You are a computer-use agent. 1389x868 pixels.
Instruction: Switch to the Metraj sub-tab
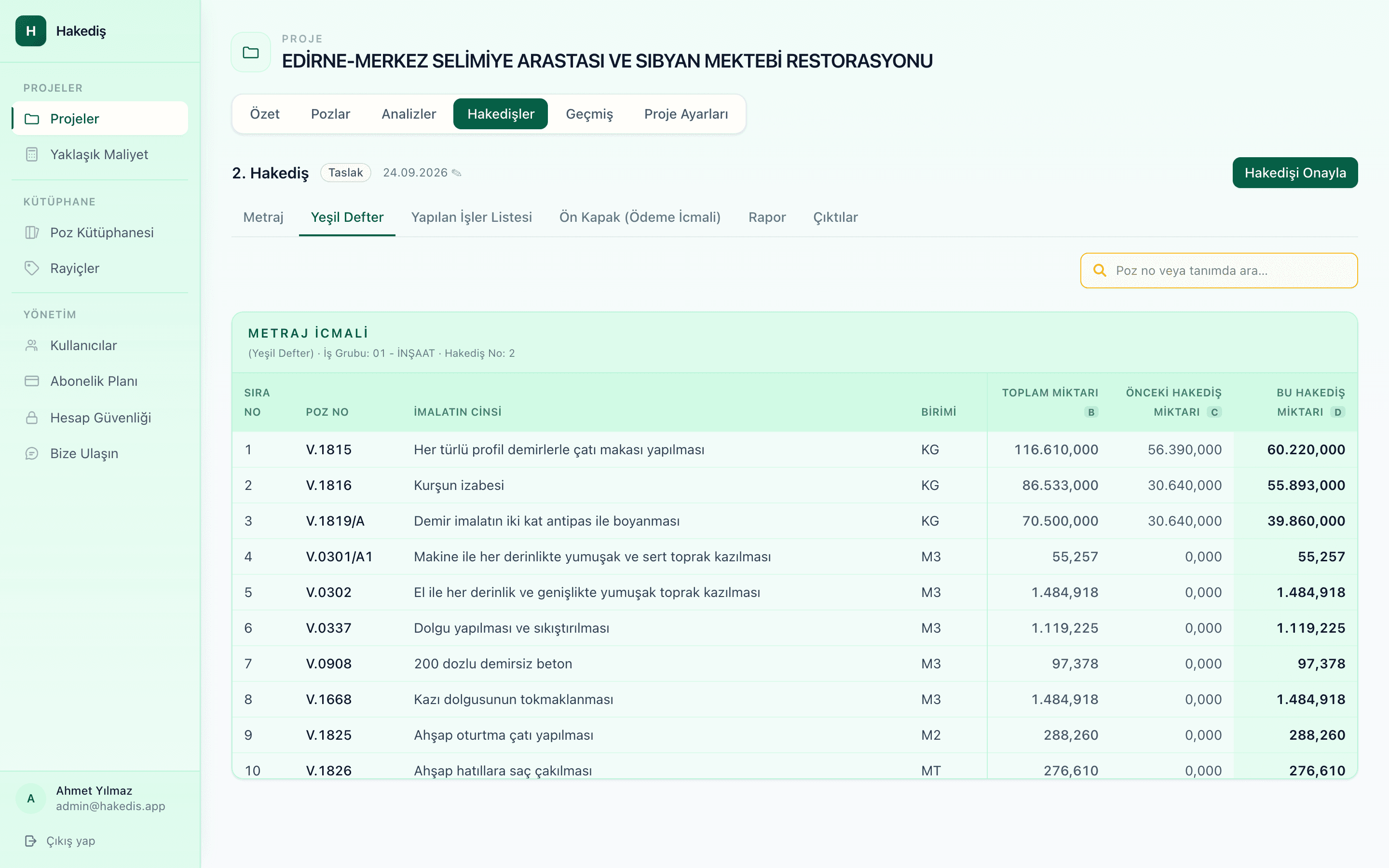tap(263, 217)
